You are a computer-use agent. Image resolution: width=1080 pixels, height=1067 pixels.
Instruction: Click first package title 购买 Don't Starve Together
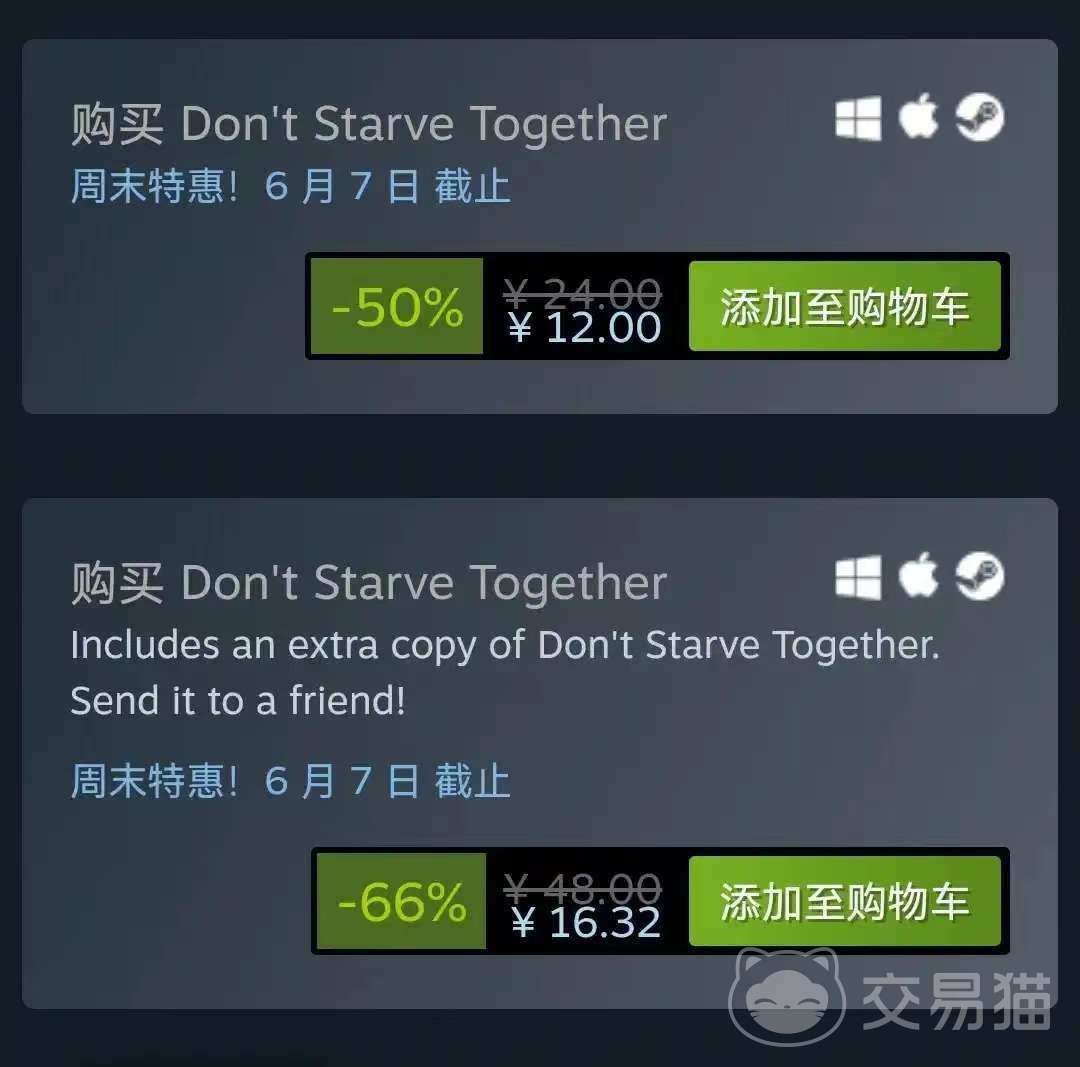point(369,124)
